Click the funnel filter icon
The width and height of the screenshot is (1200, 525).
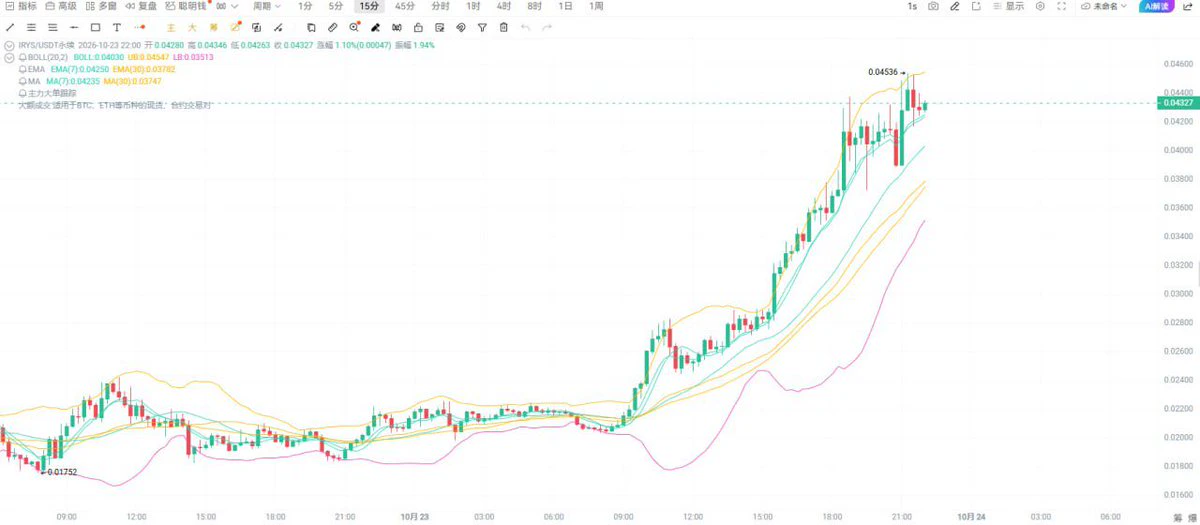coord(482,27)
